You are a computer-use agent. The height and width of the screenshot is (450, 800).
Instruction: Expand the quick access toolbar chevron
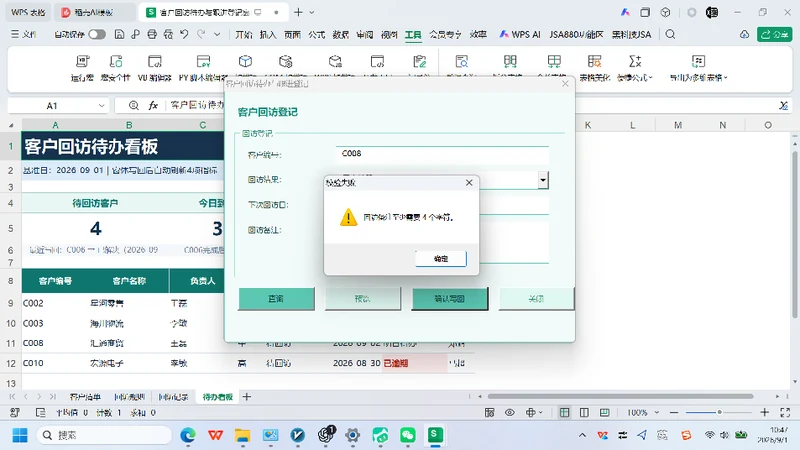[217, 34]
